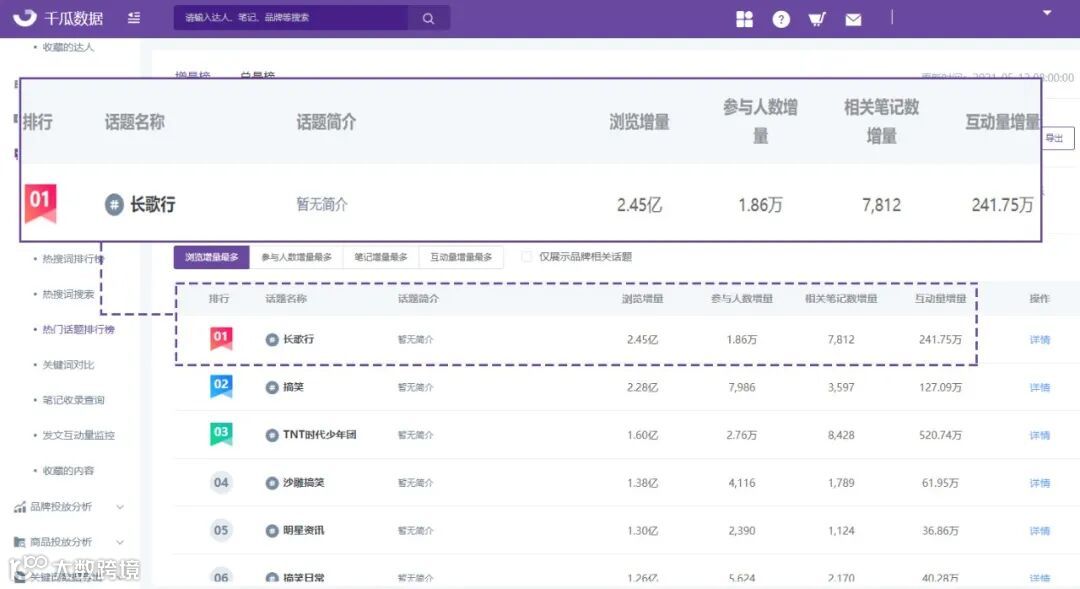This screenshot has height=589, width=1080.
Task: Click the 1,124 value for 明星资讯
Action: tap(841, 531)
